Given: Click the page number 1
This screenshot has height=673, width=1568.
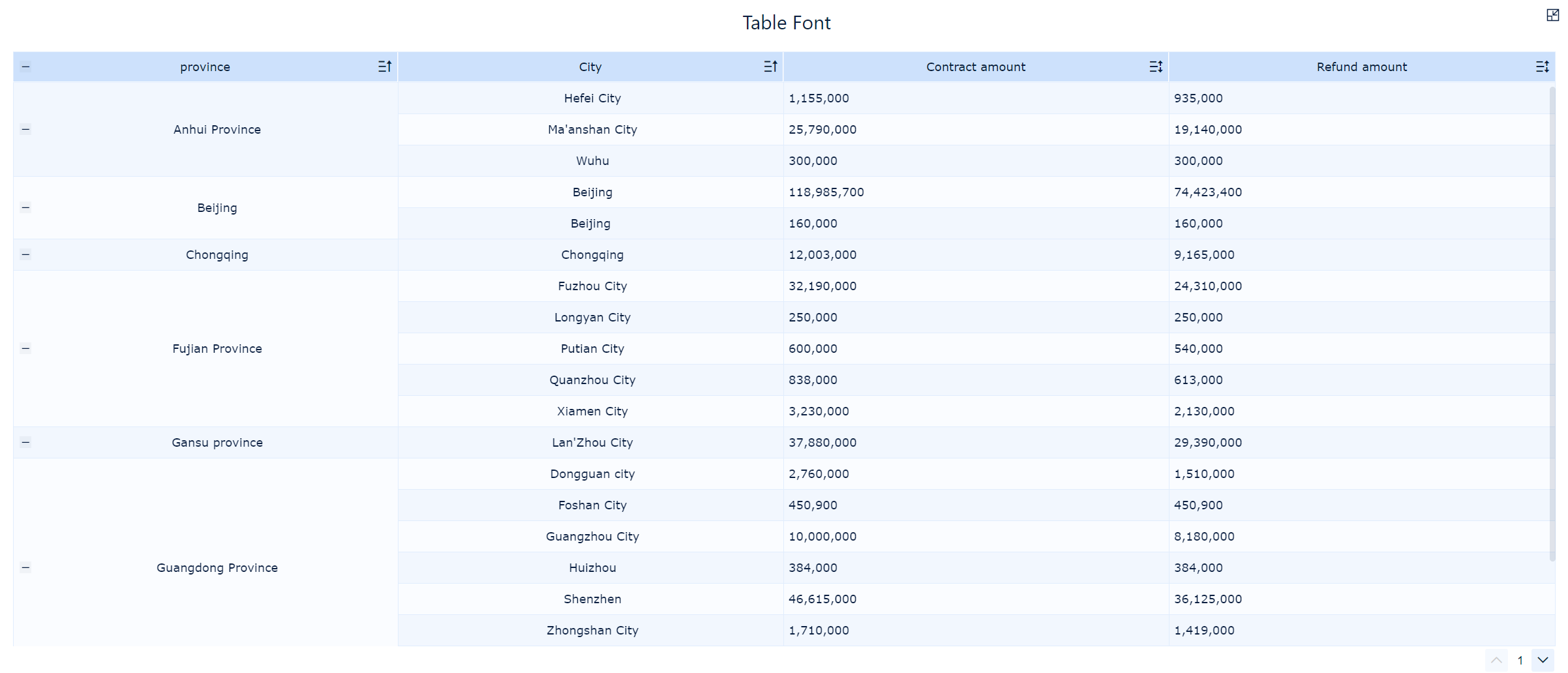Looking at the screenshot, I should (x=1520, y=660).
